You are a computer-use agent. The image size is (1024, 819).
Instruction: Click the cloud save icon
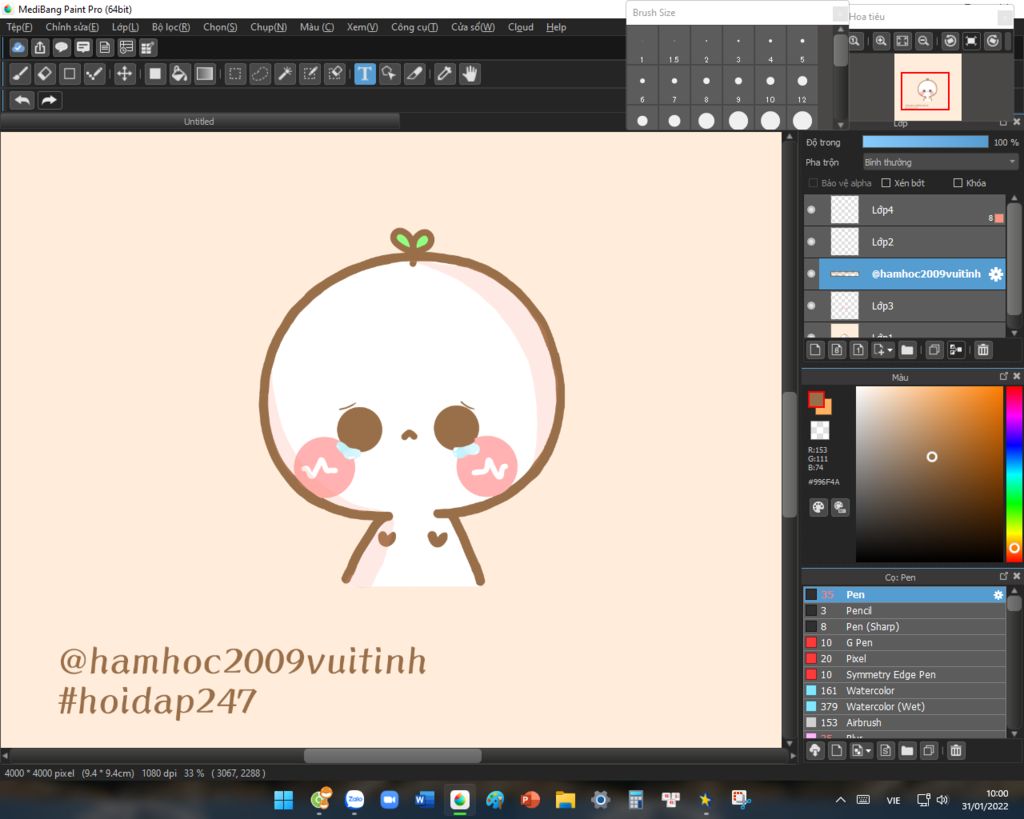(x=18, y=47)
